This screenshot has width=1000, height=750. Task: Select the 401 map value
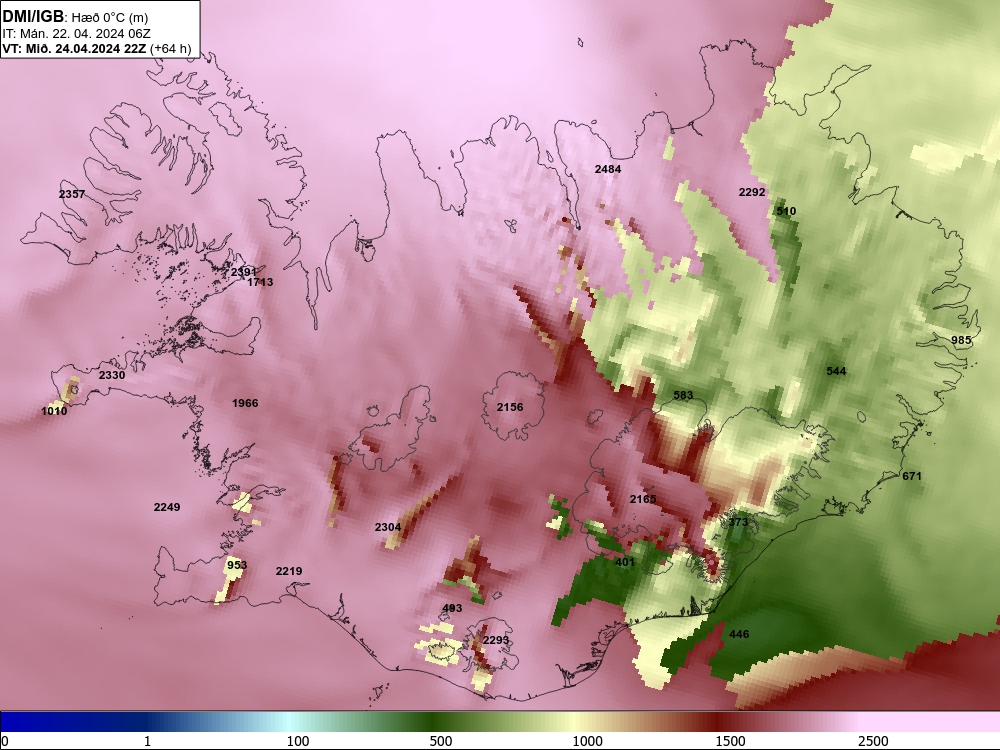pyautogui.click(x=625, y=562)
